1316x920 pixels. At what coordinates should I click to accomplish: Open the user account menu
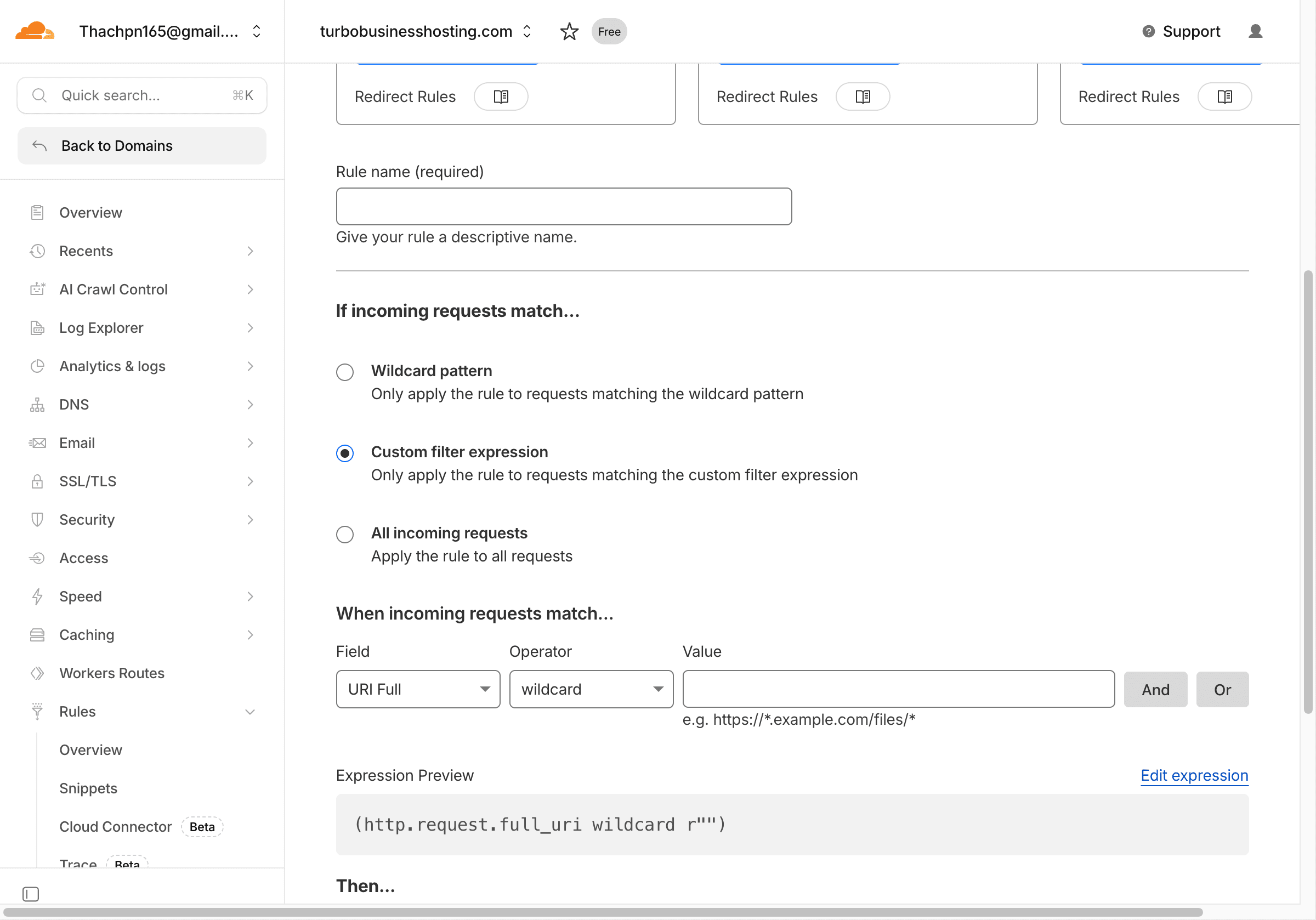click(1255, 32)
